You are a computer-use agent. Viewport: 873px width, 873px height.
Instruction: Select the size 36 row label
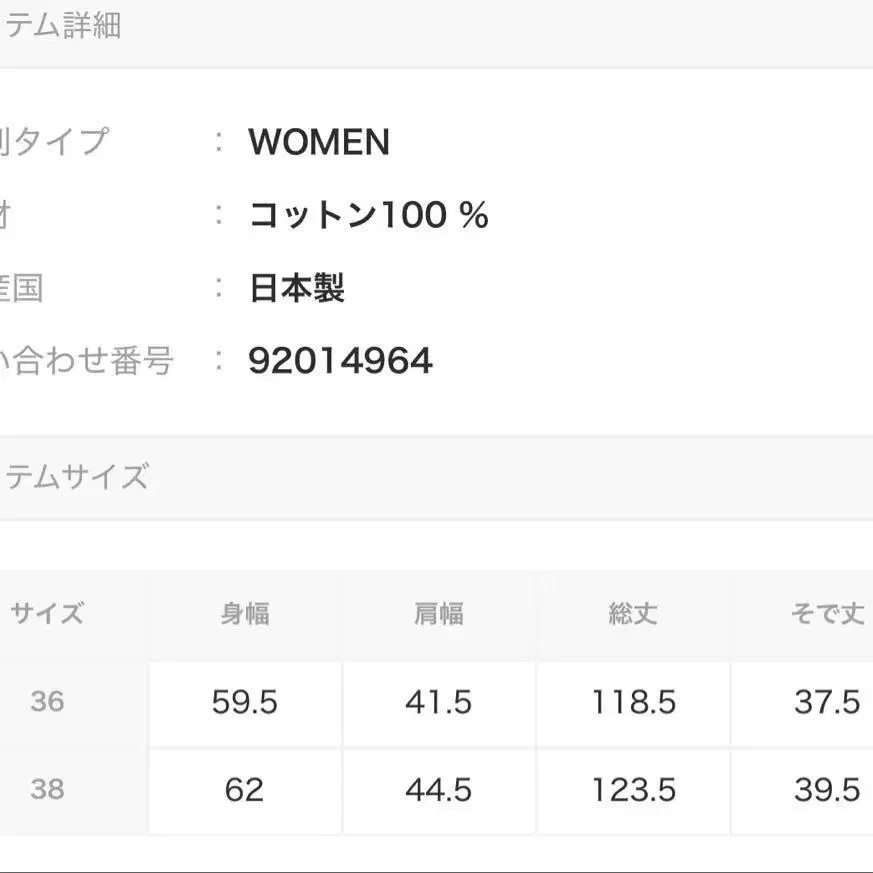tap(47, 702)
